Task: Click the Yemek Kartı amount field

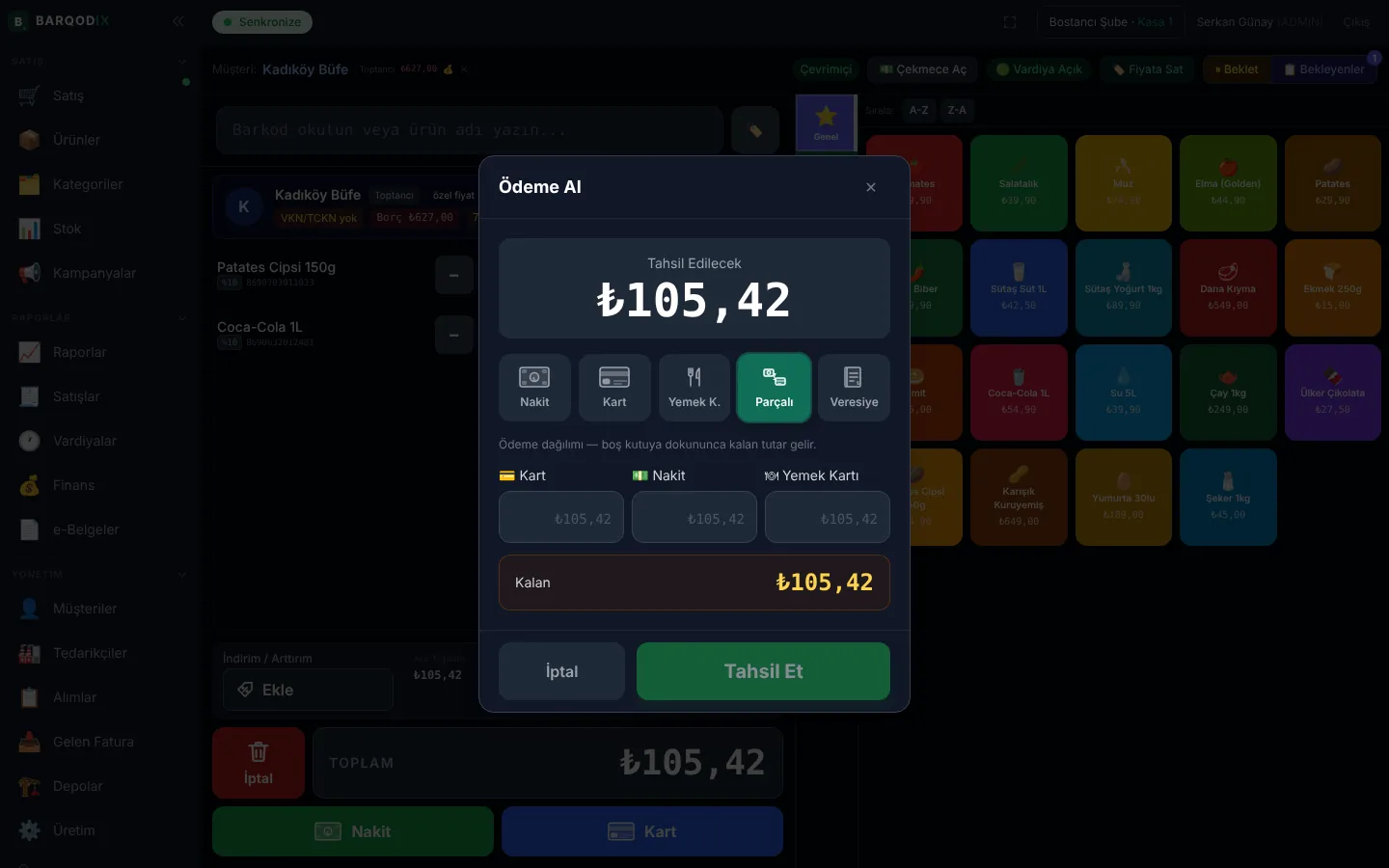Action: click(x=828, y=518)
